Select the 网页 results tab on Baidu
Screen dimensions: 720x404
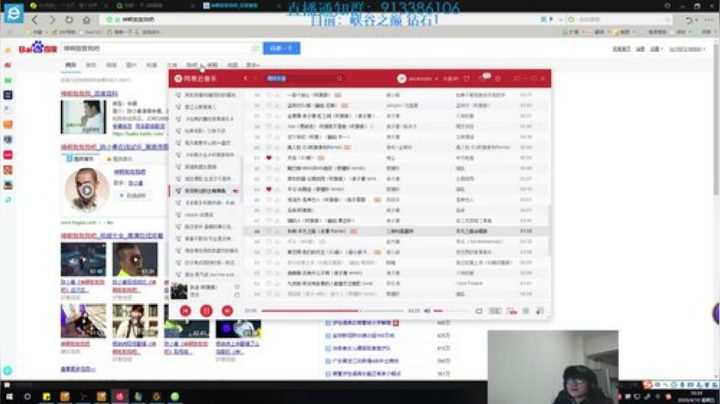(x=70, y=65)
